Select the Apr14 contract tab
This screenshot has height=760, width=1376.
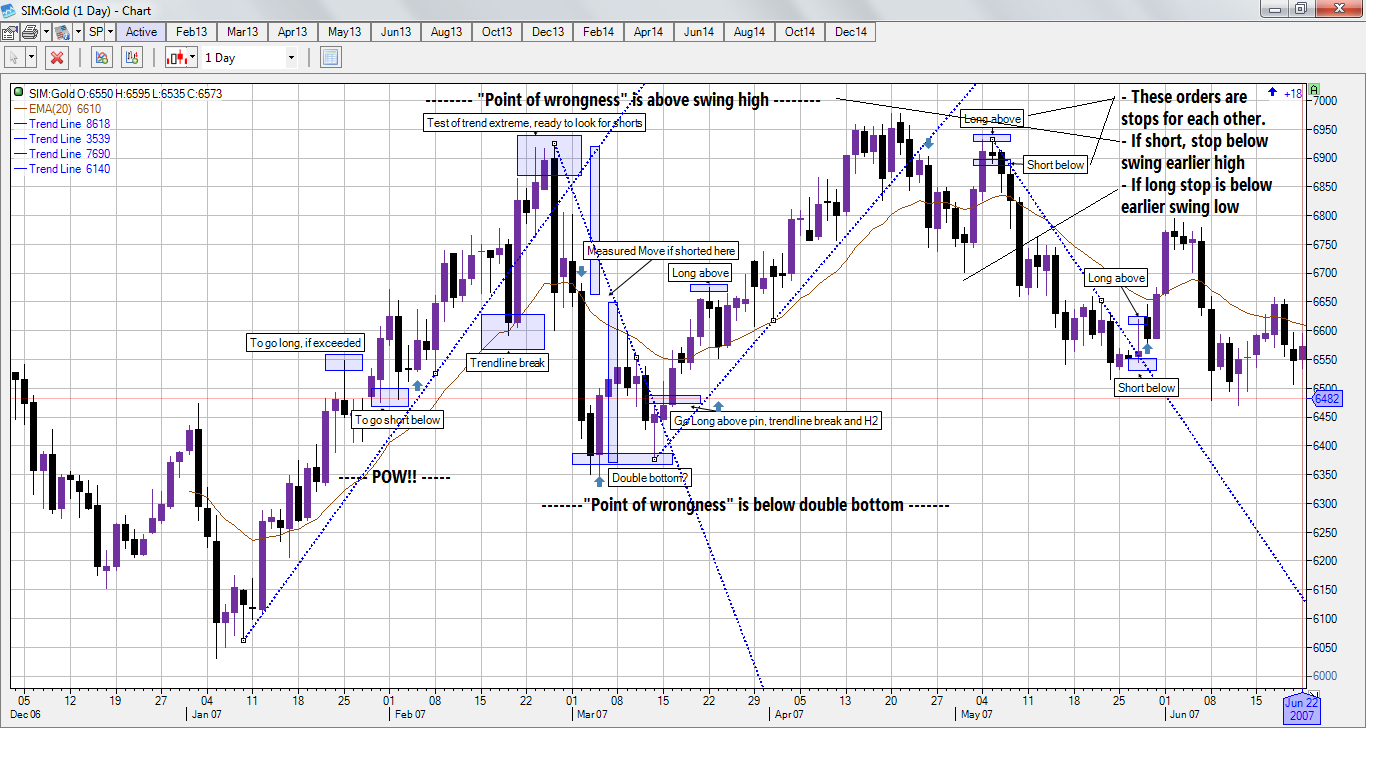click(x=649, y=32)
